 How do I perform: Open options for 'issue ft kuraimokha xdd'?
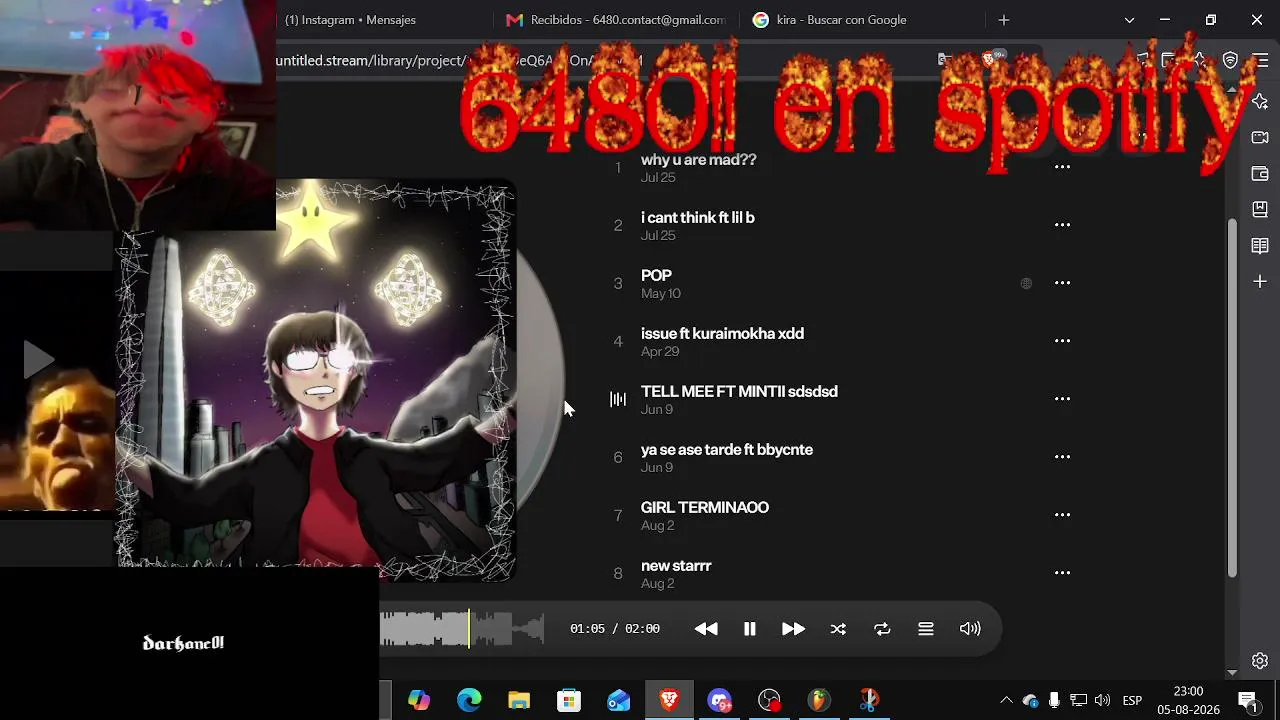[x=1062, y=341]
